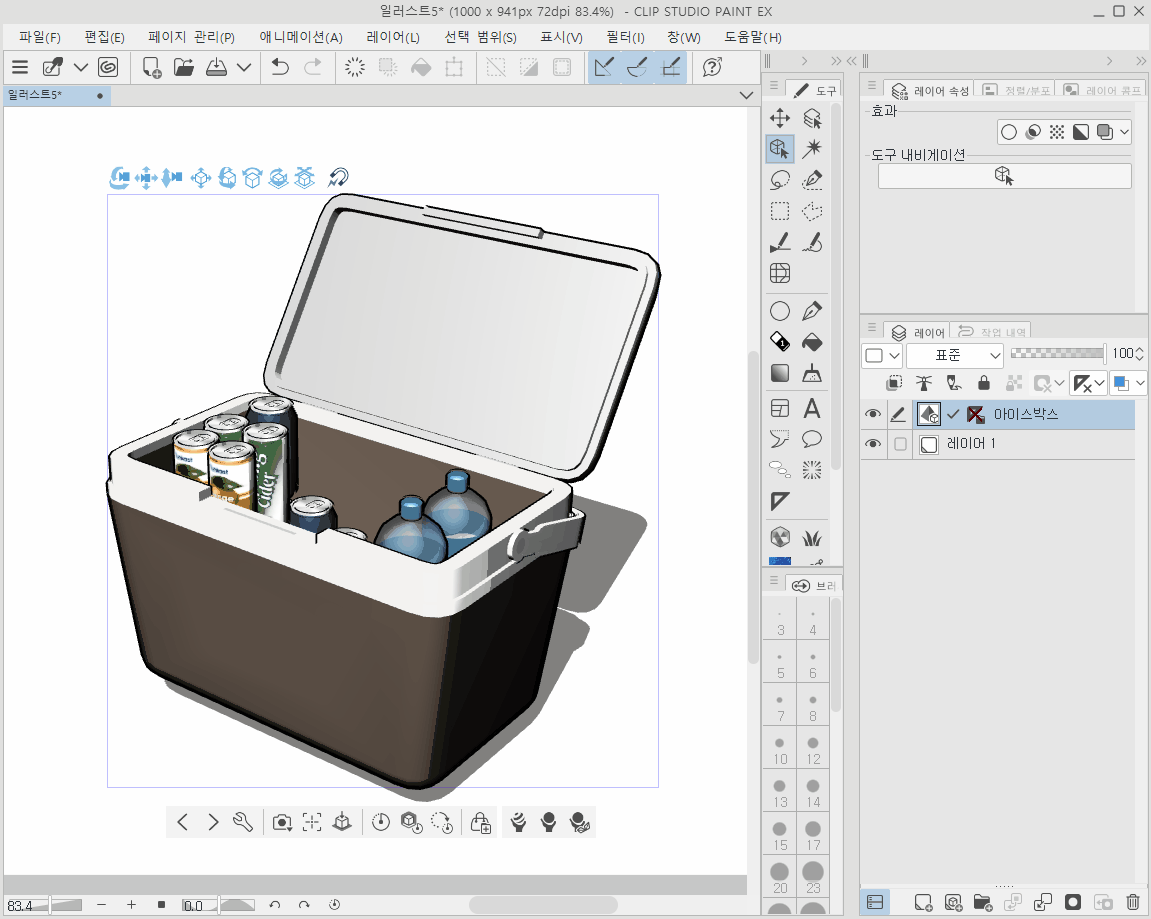Toggle visibility of 레이어 1
Screen dimensions: 1151x919
pyautogui.click(x=873, y=444)
